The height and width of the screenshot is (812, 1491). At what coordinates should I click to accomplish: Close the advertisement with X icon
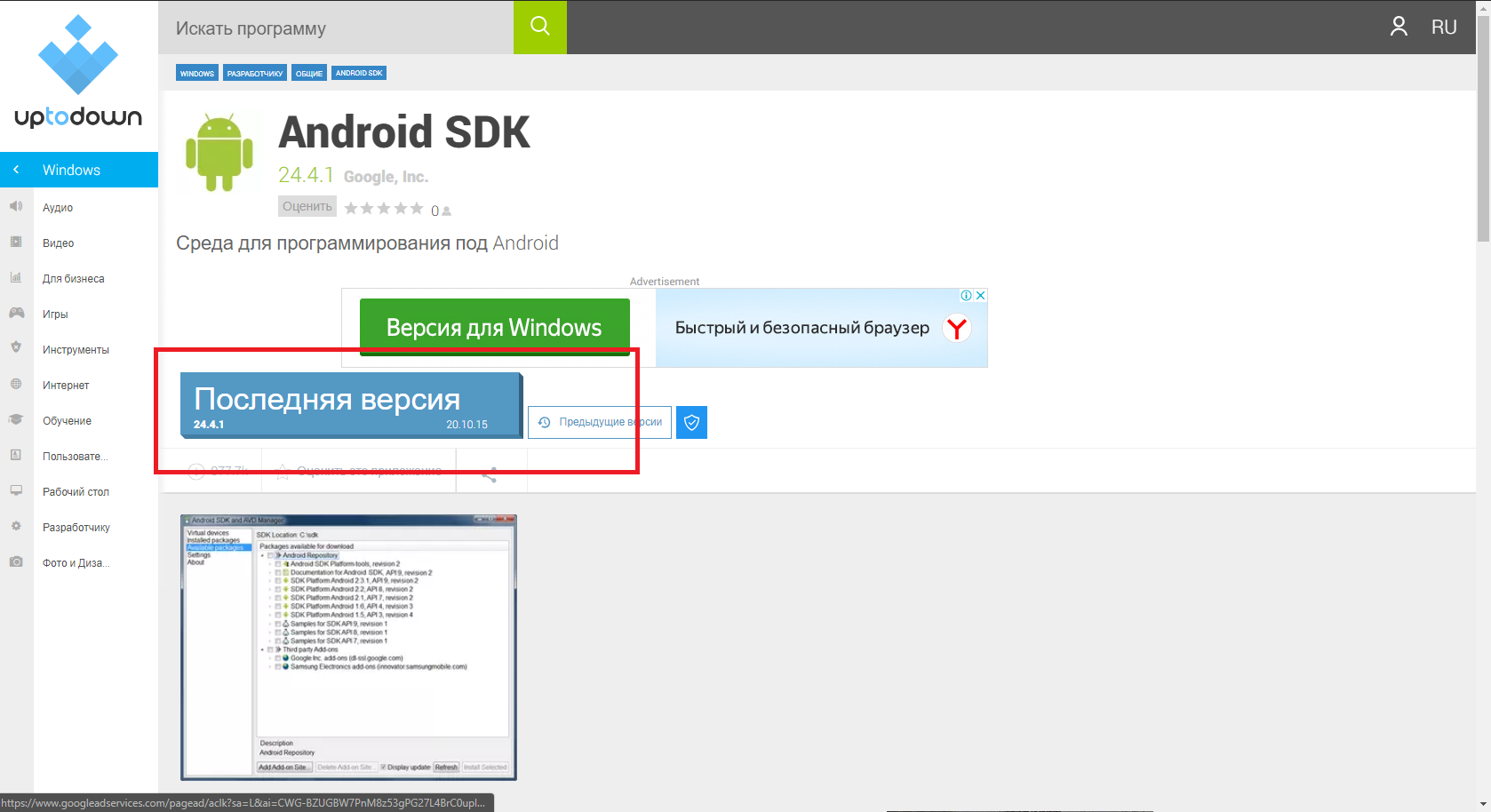980,295
